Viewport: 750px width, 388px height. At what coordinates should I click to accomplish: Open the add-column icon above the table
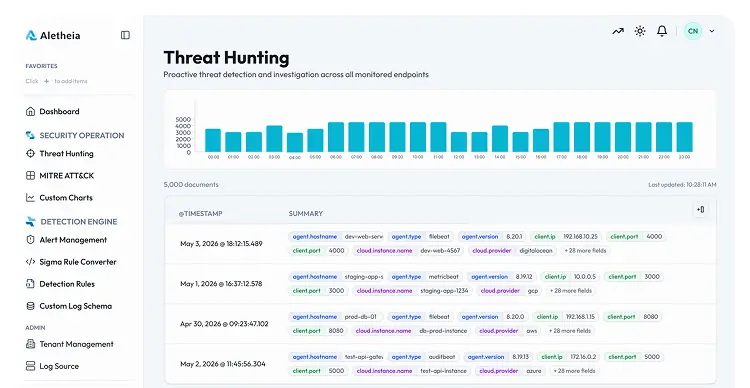coord(701,210)
